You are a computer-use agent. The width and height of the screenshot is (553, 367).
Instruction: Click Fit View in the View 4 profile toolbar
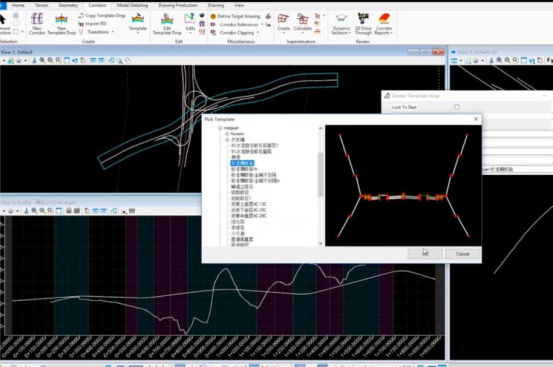(x=59, y=211)
